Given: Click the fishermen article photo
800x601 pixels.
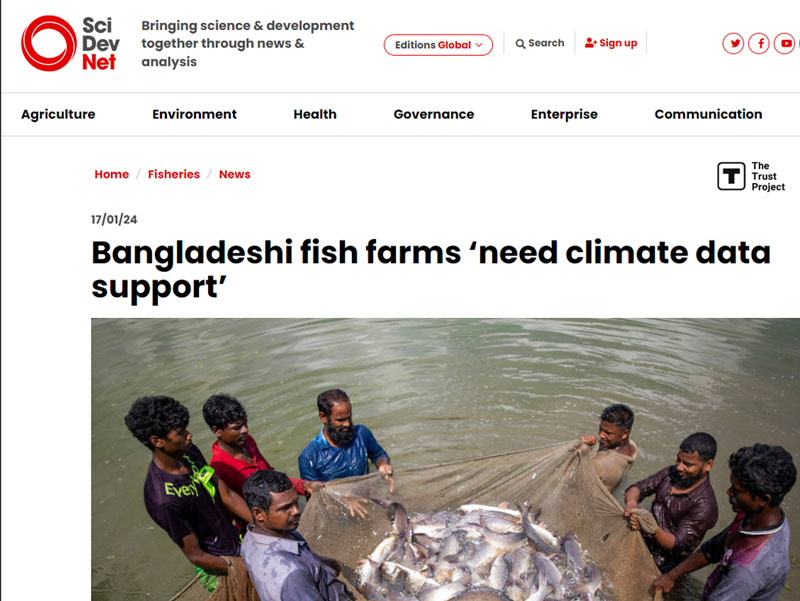Looking at the screenshot, I should pos(445,459).
